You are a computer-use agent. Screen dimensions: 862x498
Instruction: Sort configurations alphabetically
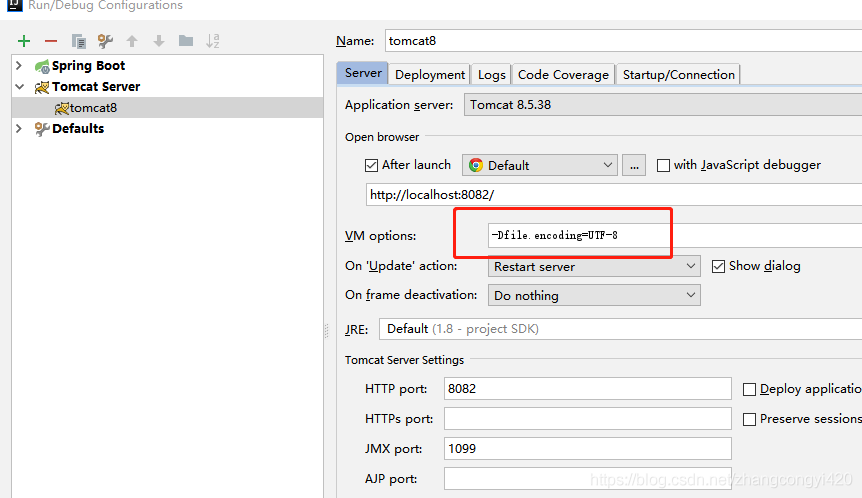213,41
